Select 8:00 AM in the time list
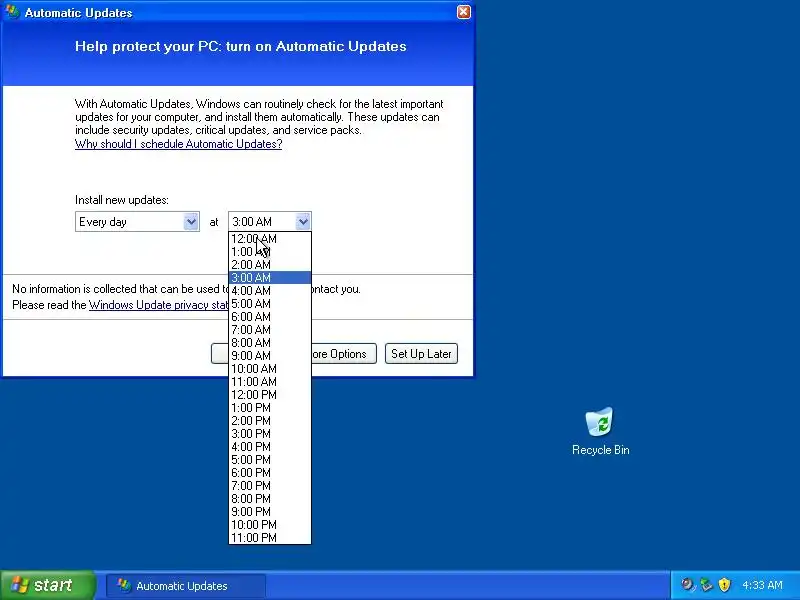This screenshot has width=800, height=600. [269, 343]
